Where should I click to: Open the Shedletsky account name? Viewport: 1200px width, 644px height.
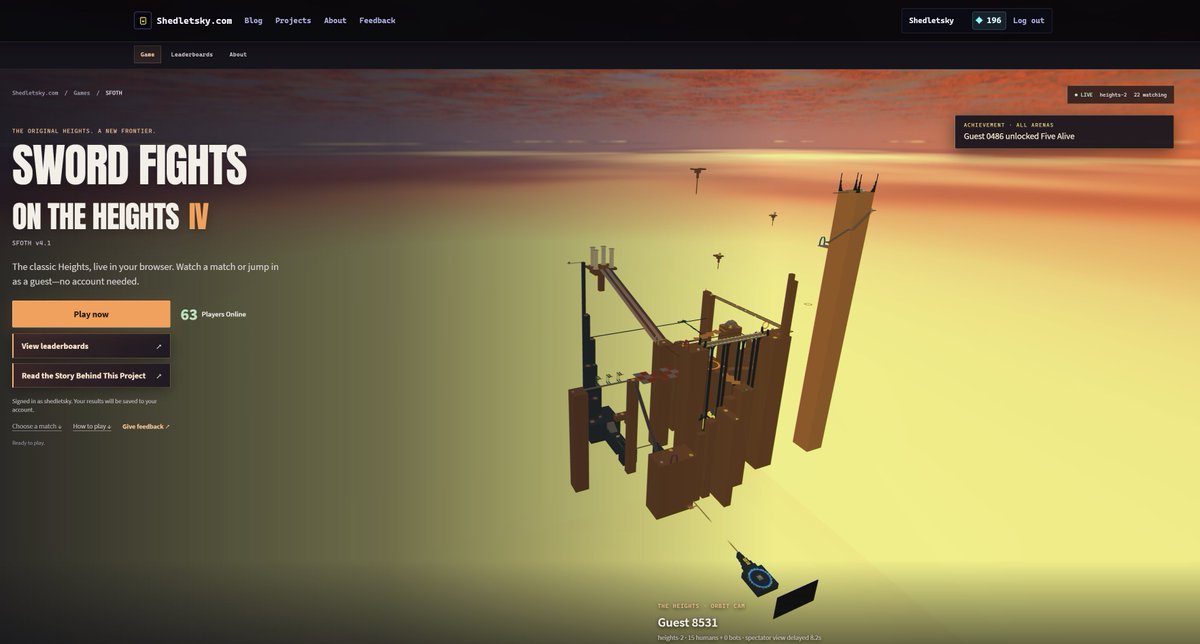(931, 20)
